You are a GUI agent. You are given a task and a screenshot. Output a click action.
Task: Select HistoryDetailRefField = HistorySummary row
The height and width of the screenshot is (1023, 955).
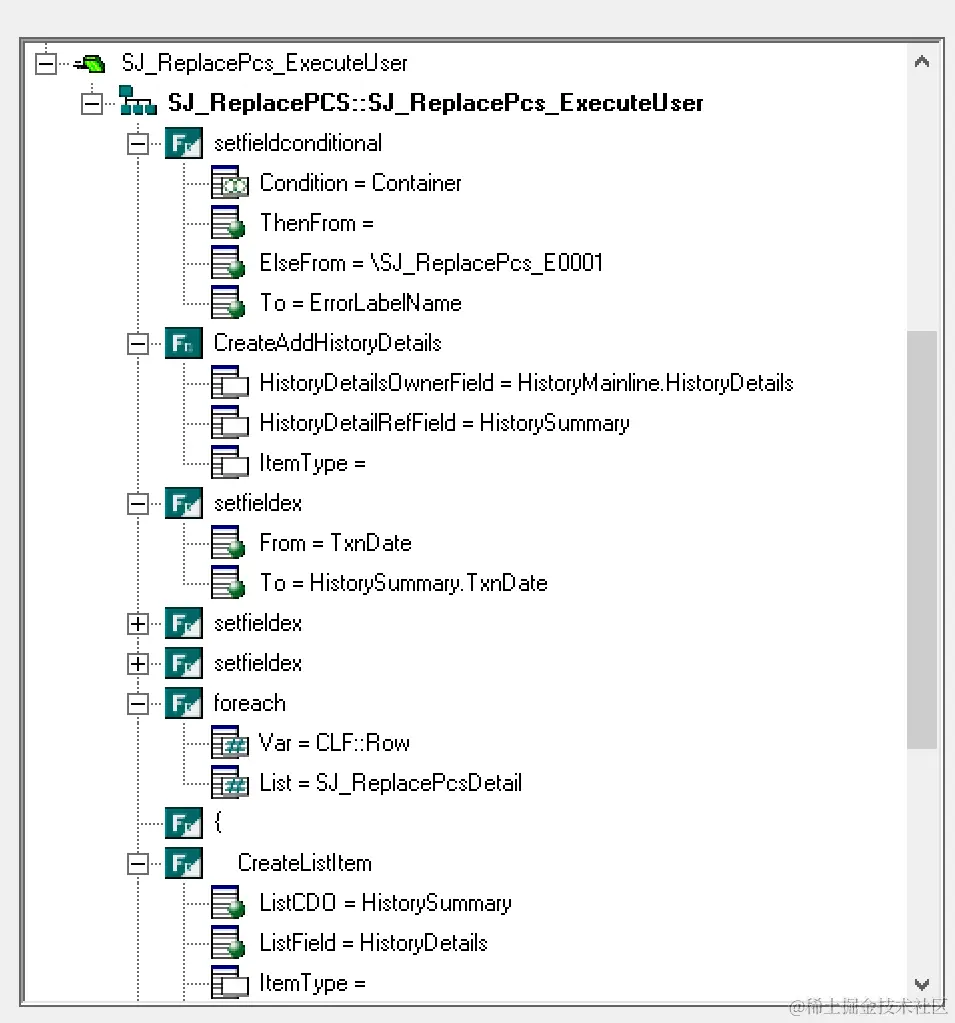pos(444,423)
